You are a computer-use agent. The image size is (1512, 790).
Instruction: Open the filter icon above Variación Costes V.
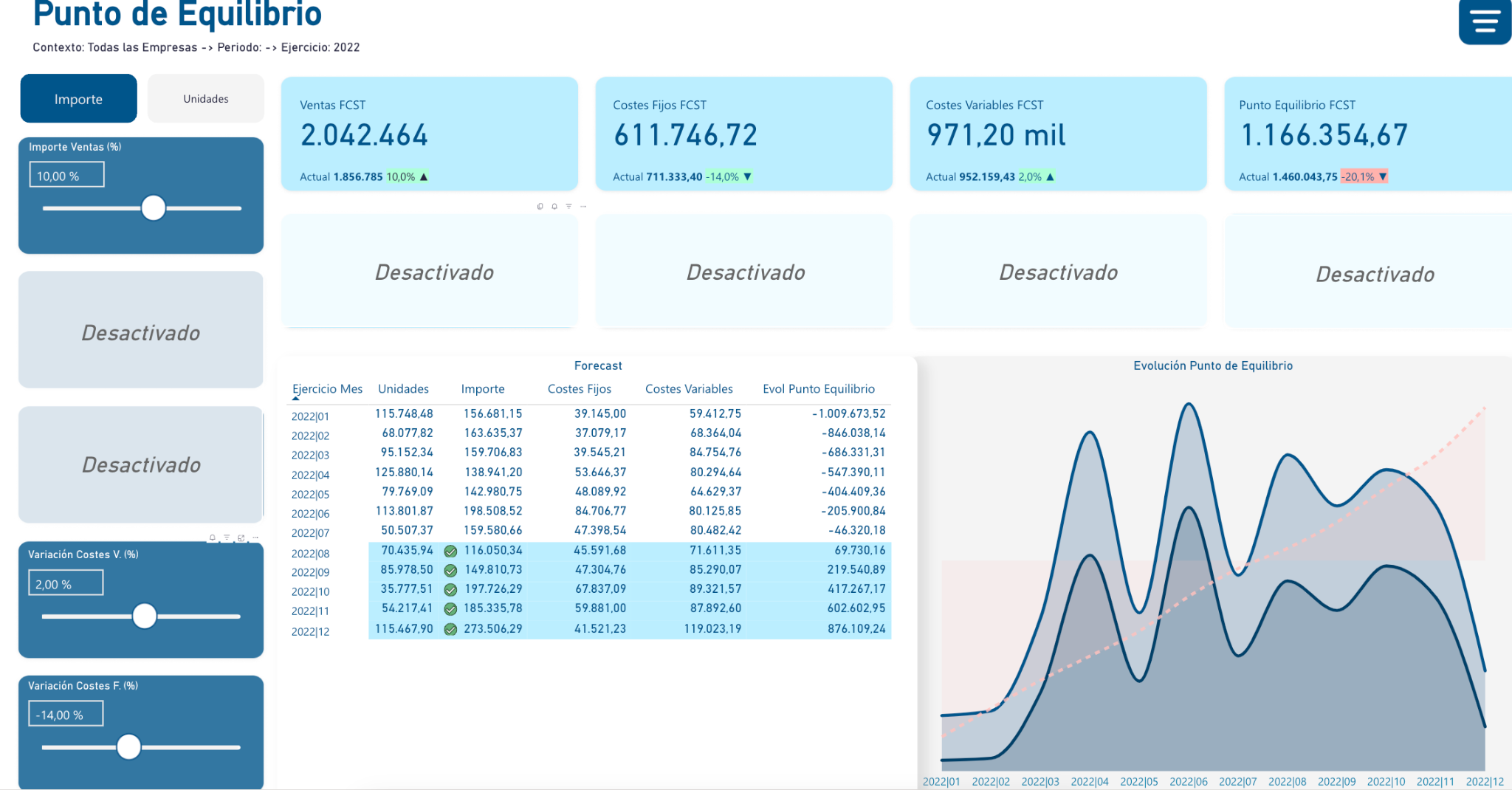click(x=227, y=537)
